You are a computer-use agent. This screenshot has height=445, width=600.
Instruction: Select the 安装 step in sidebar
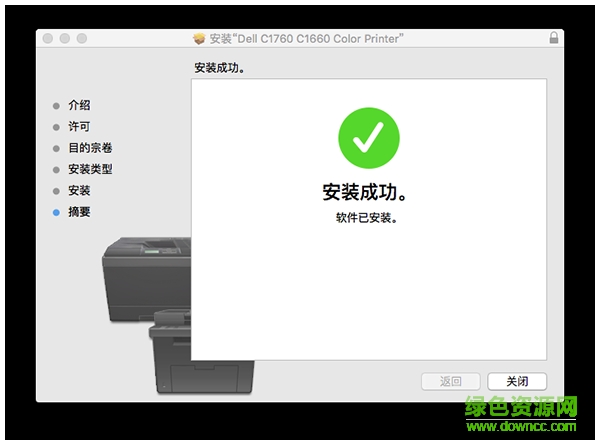[x=79, y=191]
